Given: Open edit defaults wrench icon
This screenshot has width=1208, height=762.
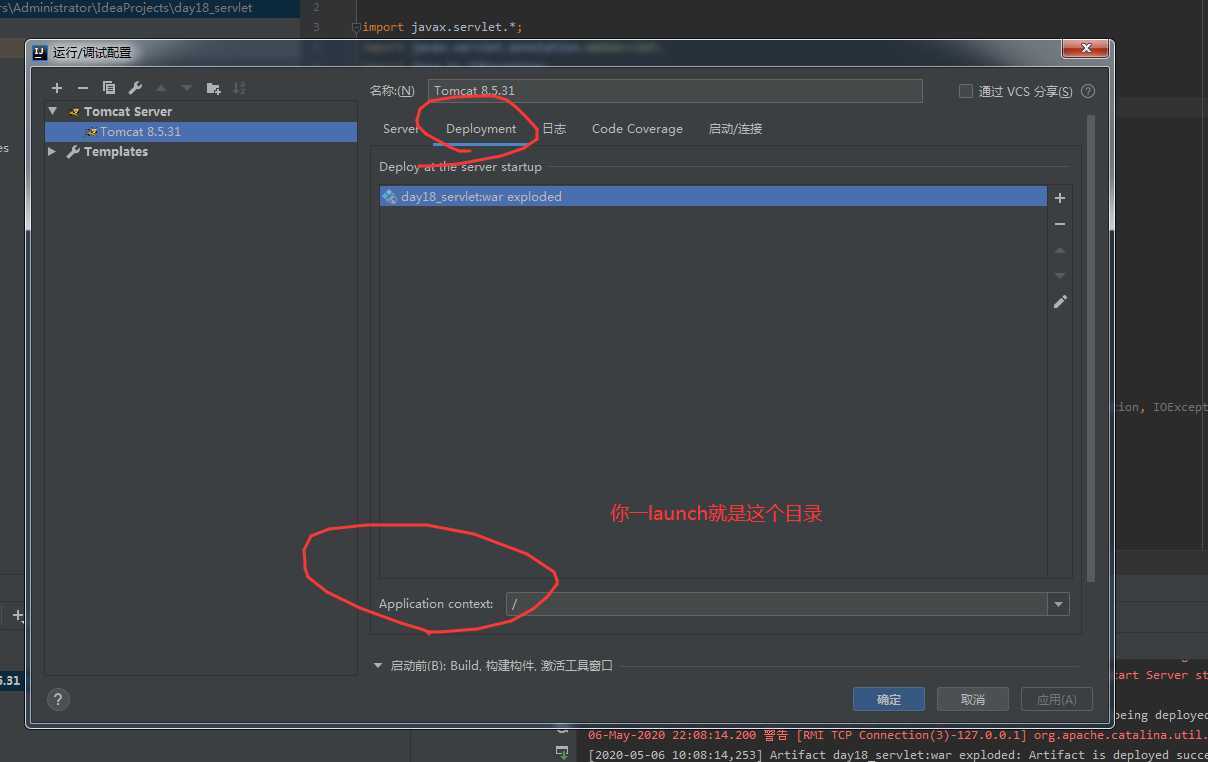Looking at the screenshot, I should pyautogui.click(x=135, y=88).
